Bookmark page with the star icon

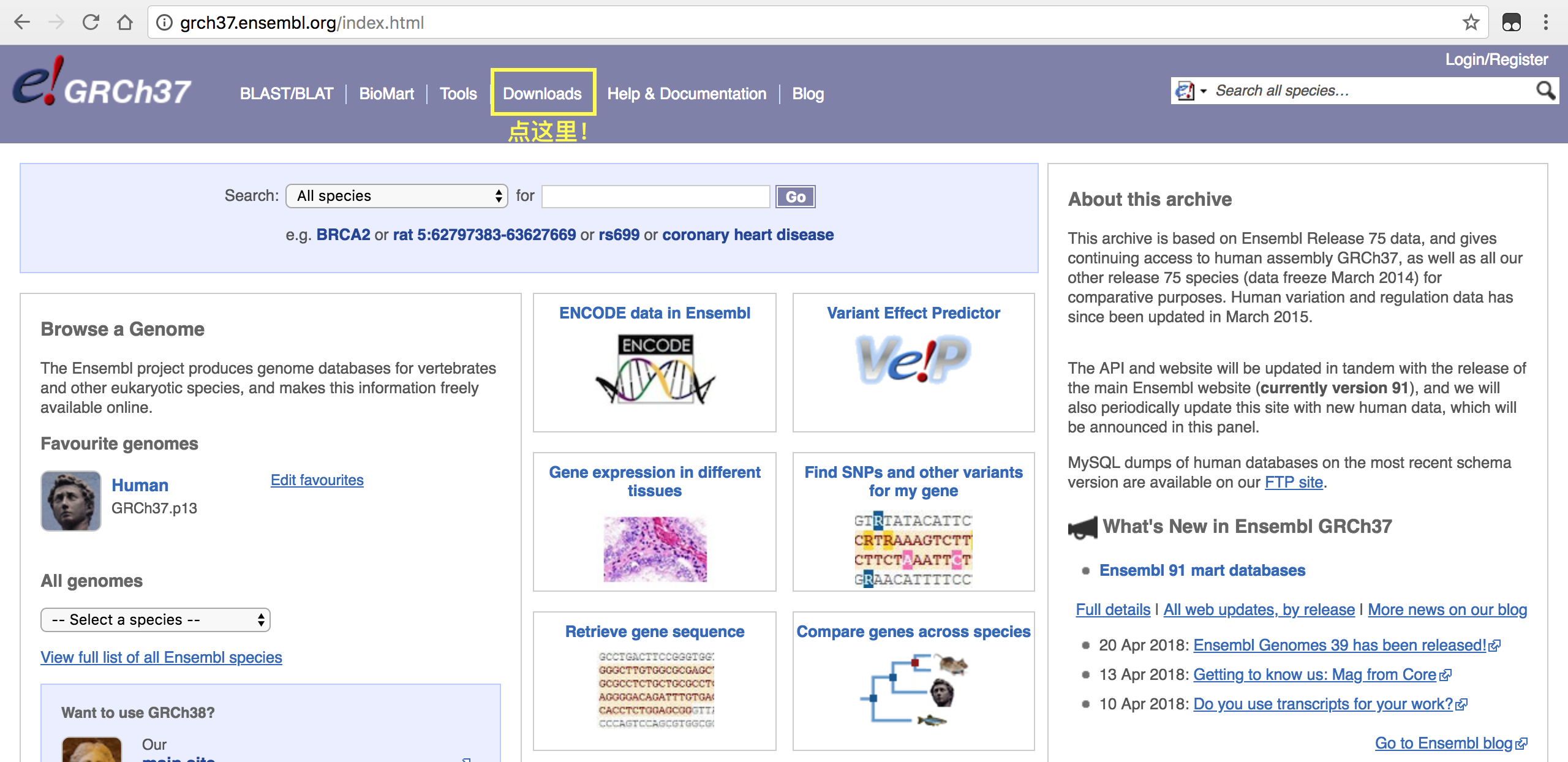click(1471, 23)
